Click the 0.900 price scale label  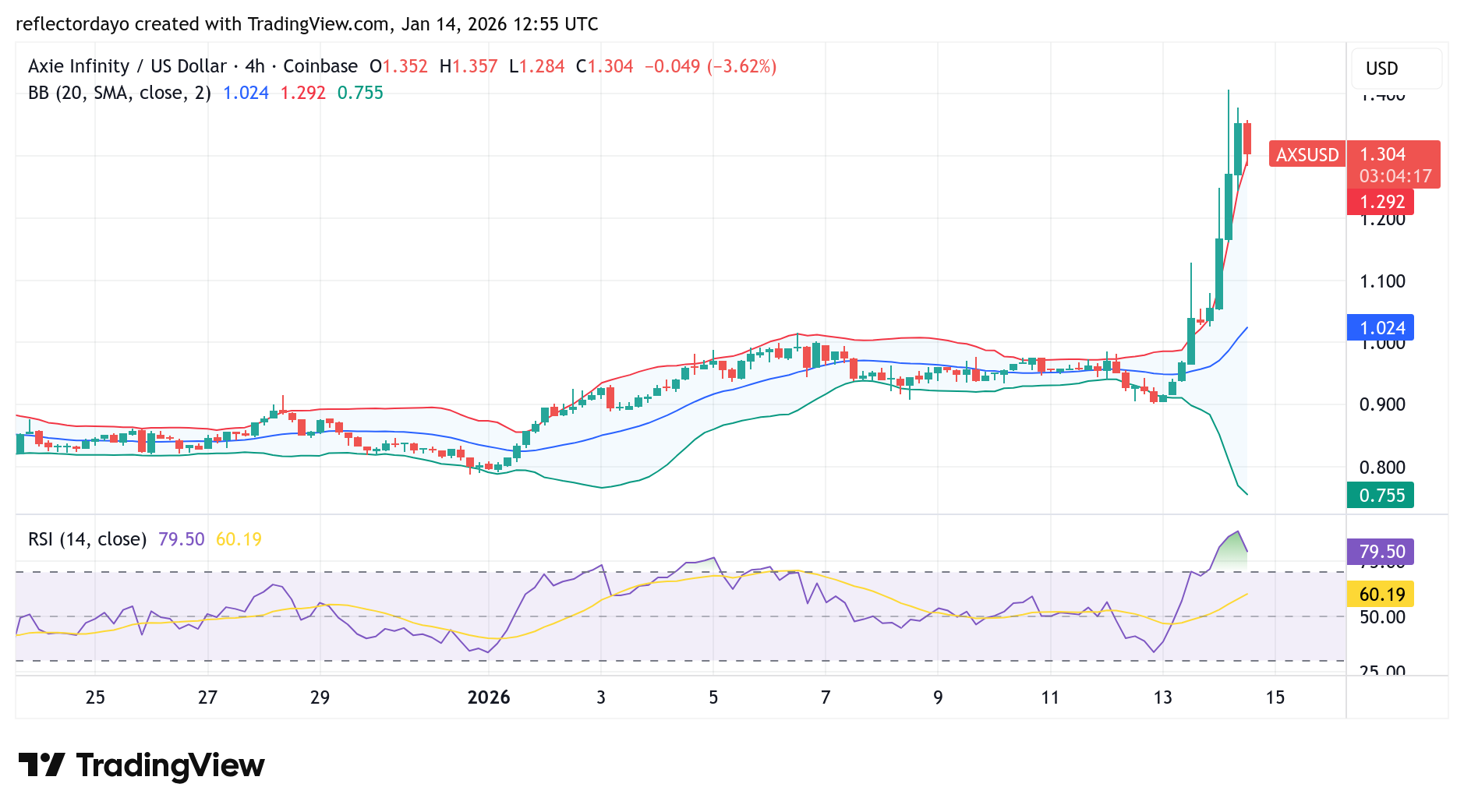[x=1383, y=404]
